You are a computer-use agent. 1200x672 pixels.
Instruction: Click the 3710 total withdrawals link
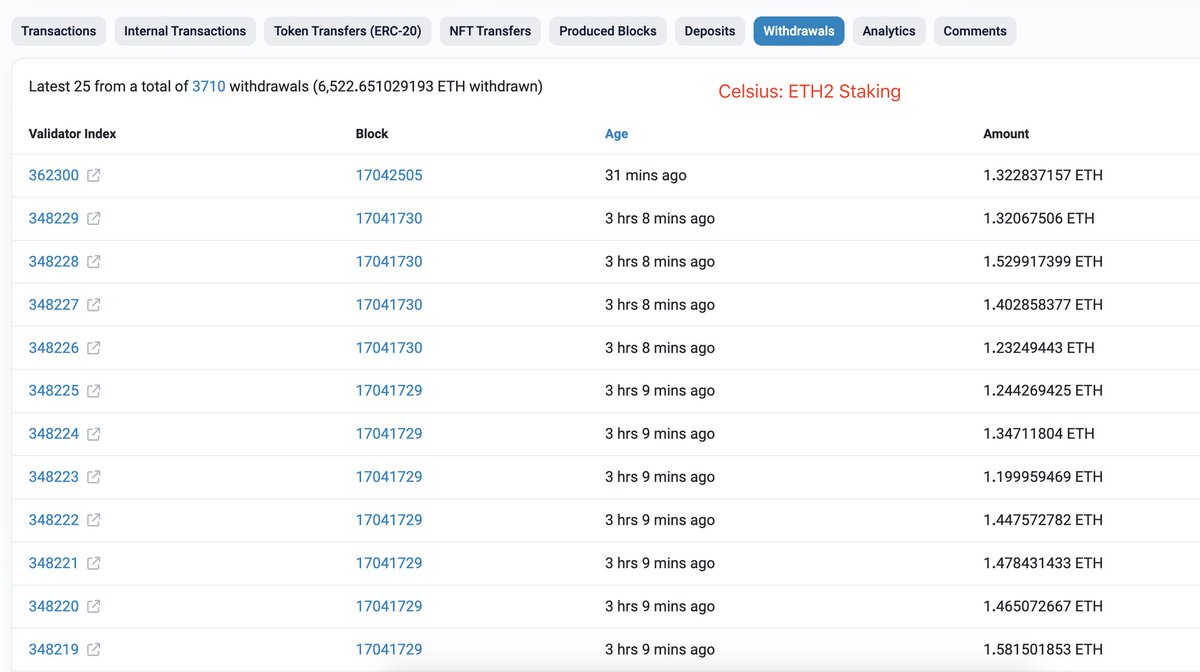pyautogui.click(x=209, y=86)
